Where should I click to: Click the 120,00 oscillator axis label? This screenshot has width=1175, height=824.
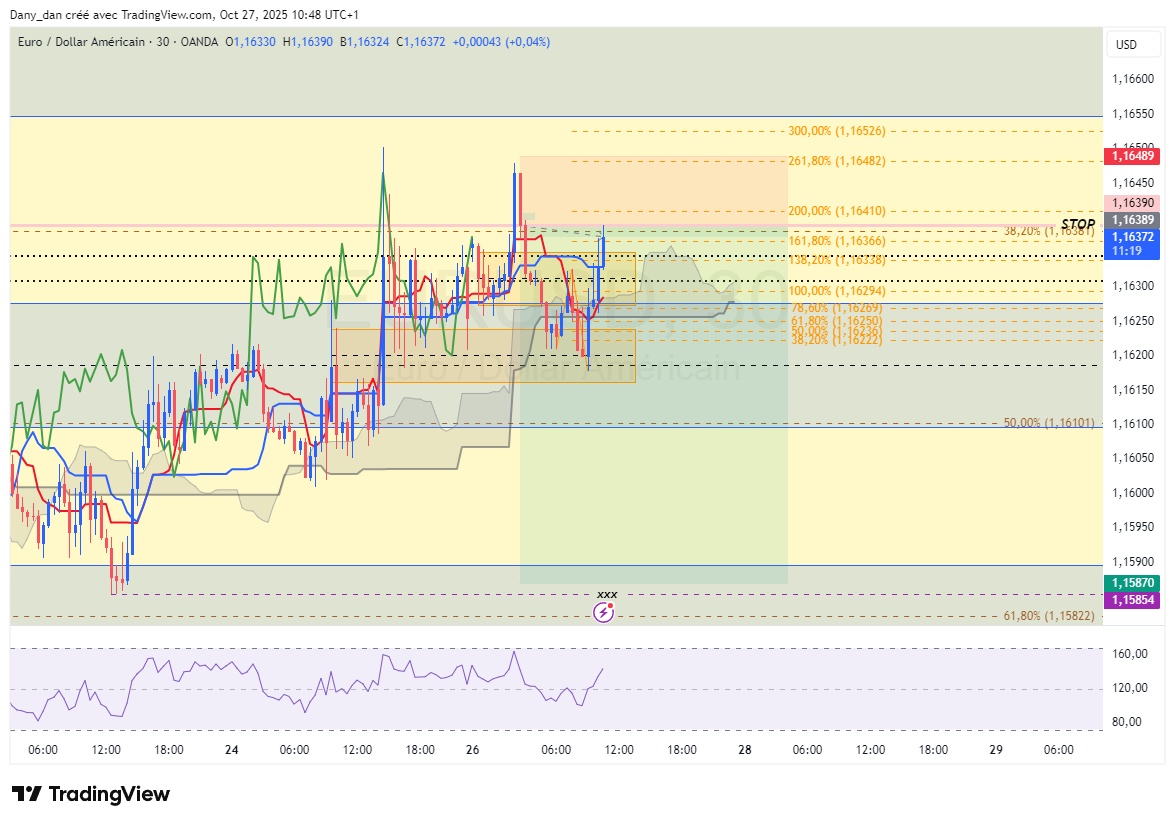click(1130, 688)
